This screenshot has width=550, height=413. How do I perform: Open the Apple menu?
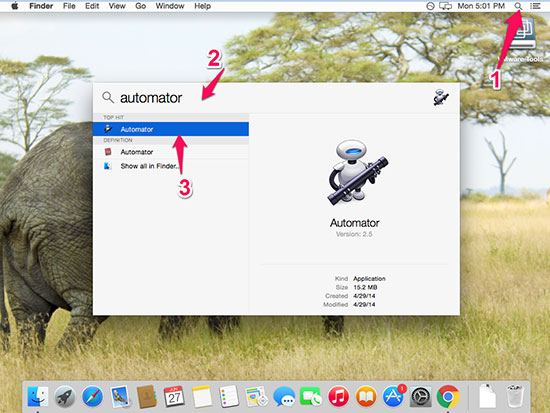[x=14, y=6]
